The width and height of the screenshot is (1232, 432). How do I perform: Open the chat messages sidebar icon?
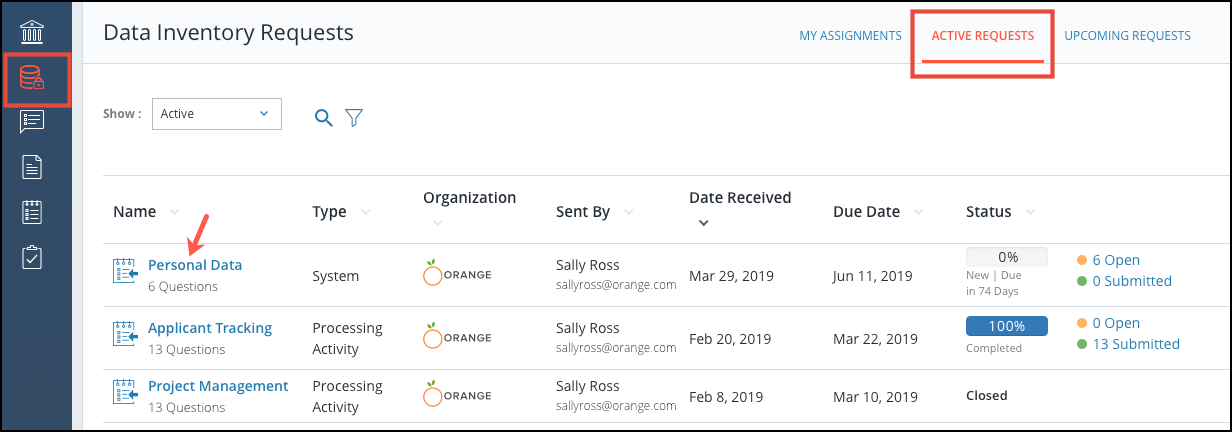click(32, 121)
